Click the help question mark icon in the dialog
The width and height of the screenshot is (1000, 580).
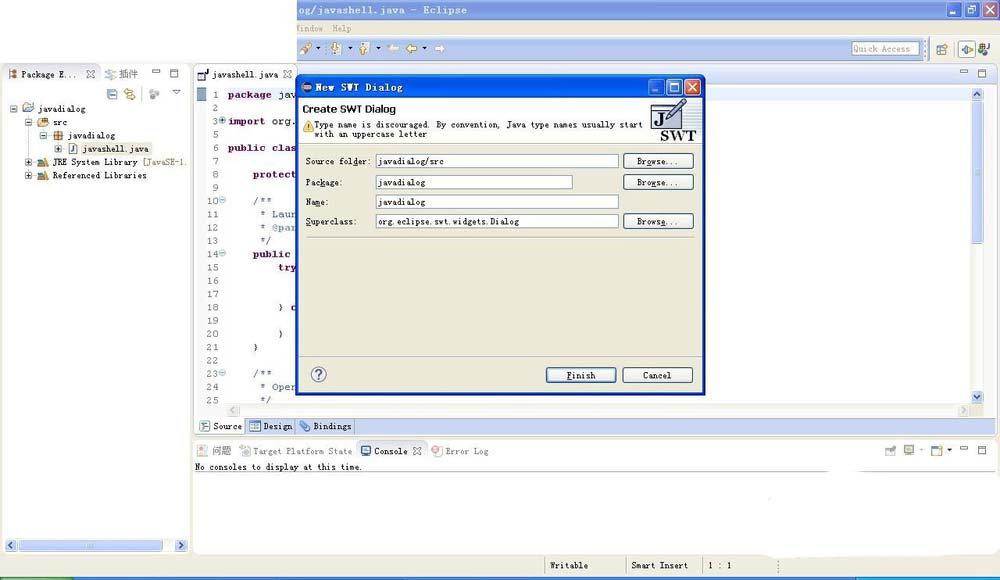point(317,374)
